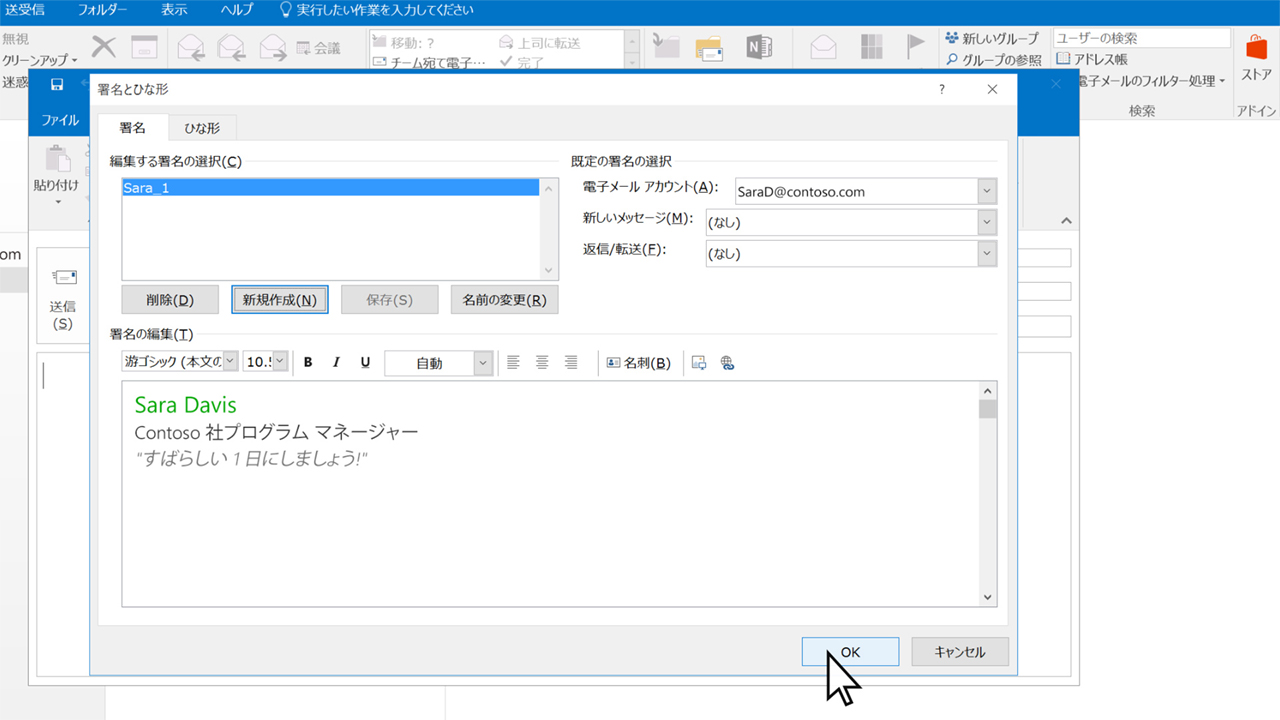
Task: Open the 游ゴシック font name dropdown
Action: pyautogui.click(x=230, y=362)
